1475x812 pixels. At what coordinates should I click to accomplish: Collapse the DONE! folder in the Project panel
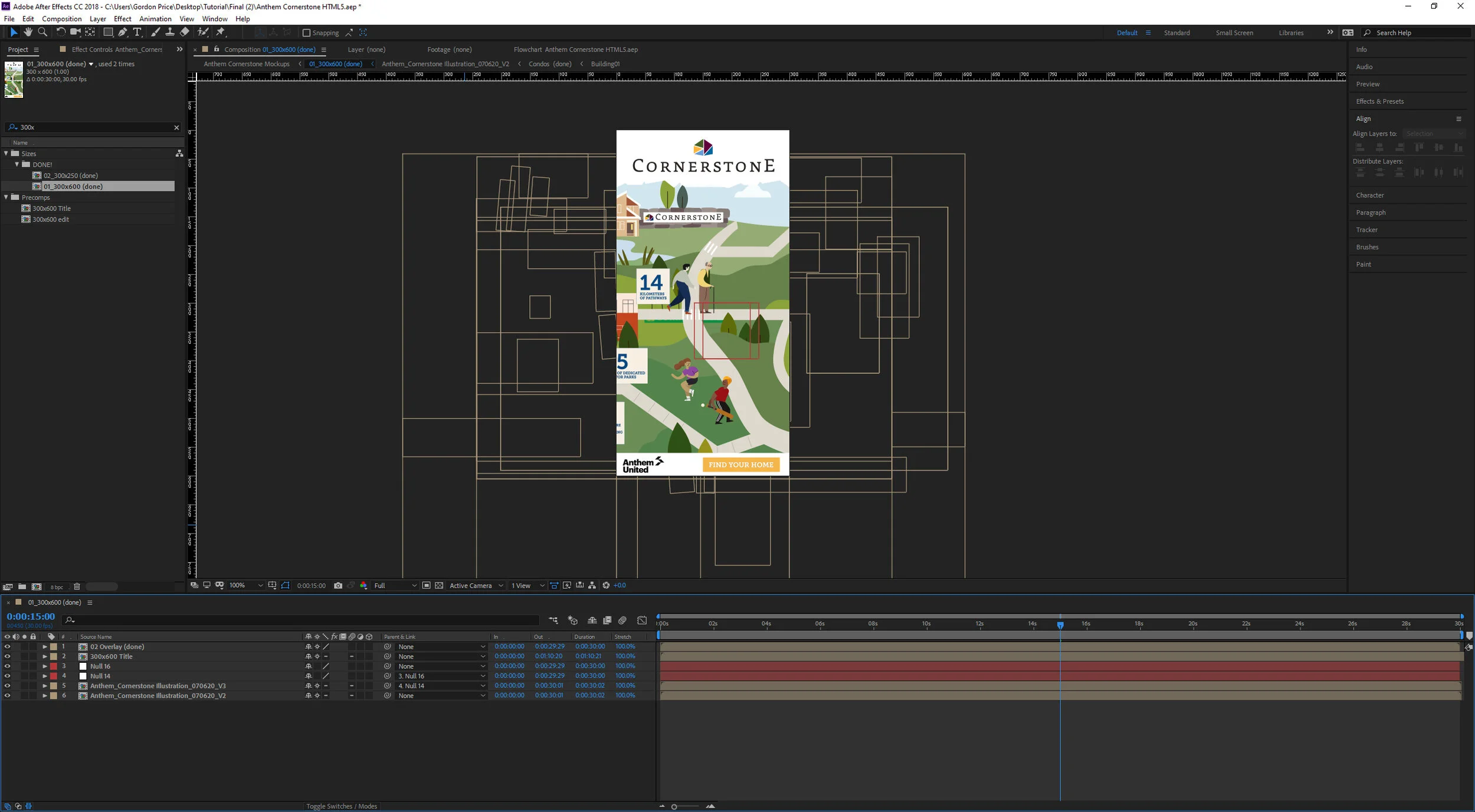coord(17,165)
